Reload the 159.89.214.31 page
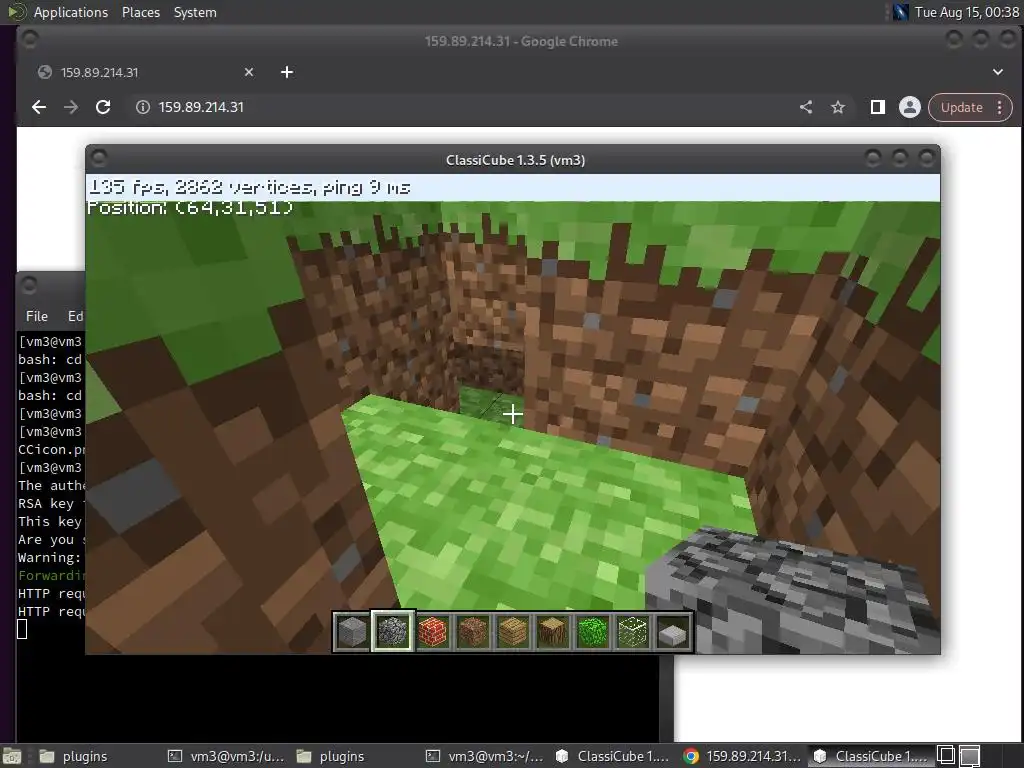Screen dimensions: 1024x768 tap(103, 107)
